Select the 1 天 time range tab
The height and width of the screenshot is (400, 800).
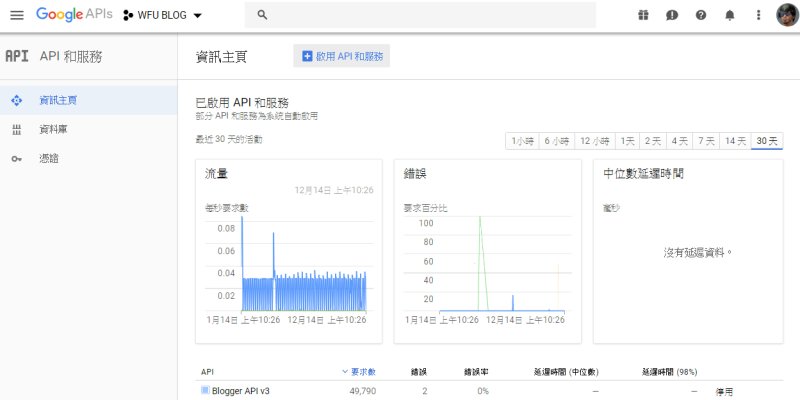click(x=627, y=141)
